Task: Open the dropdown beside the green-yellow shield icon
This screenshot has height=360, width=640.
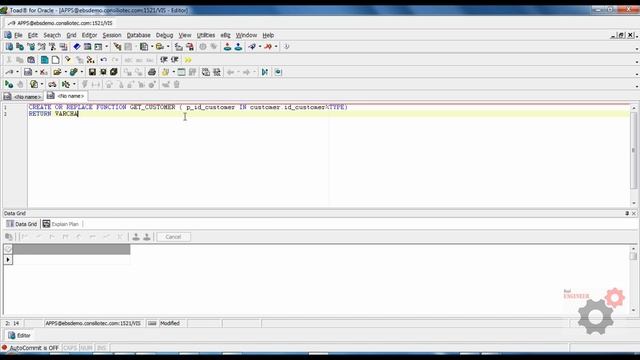Action: point(42,84)
